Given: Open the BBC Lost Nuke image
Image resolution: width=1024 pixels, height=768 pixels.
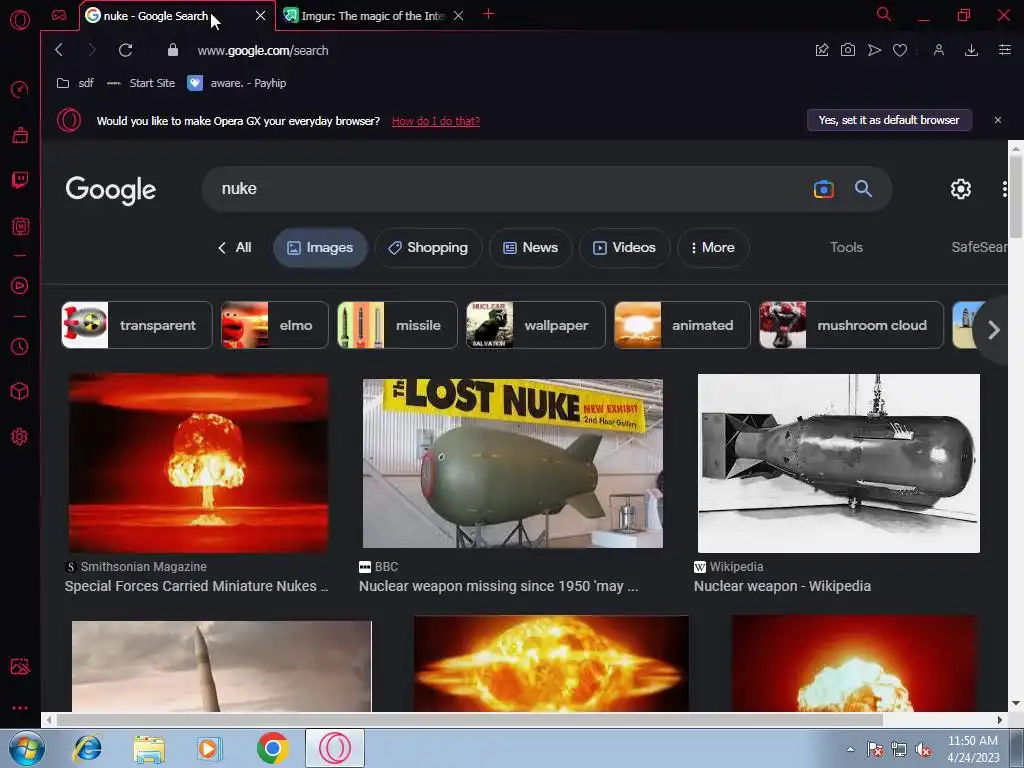Looking at the screenshot, I should [513, 463].
